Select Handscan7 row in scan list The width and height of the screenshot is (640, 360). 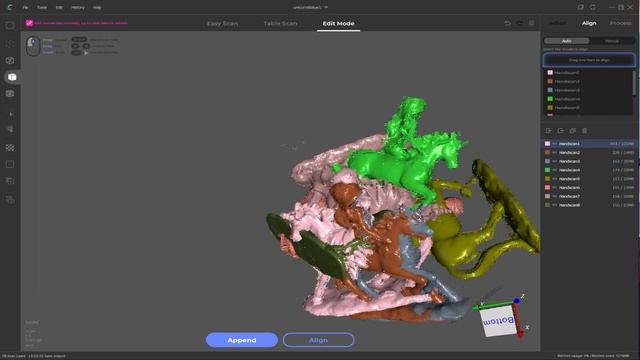point(589,196)
